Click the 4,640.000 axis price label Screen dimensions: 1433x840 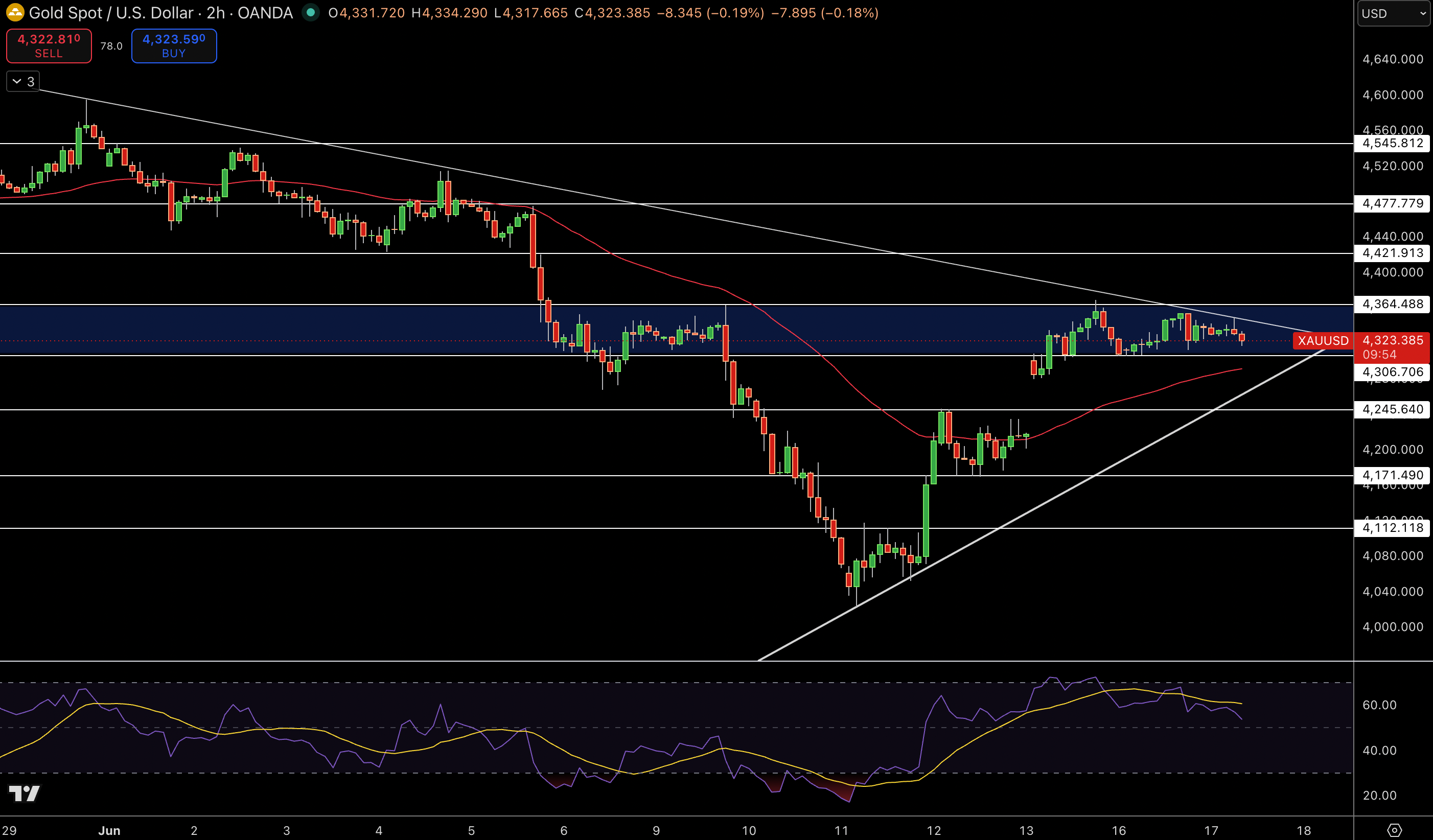1393,59
